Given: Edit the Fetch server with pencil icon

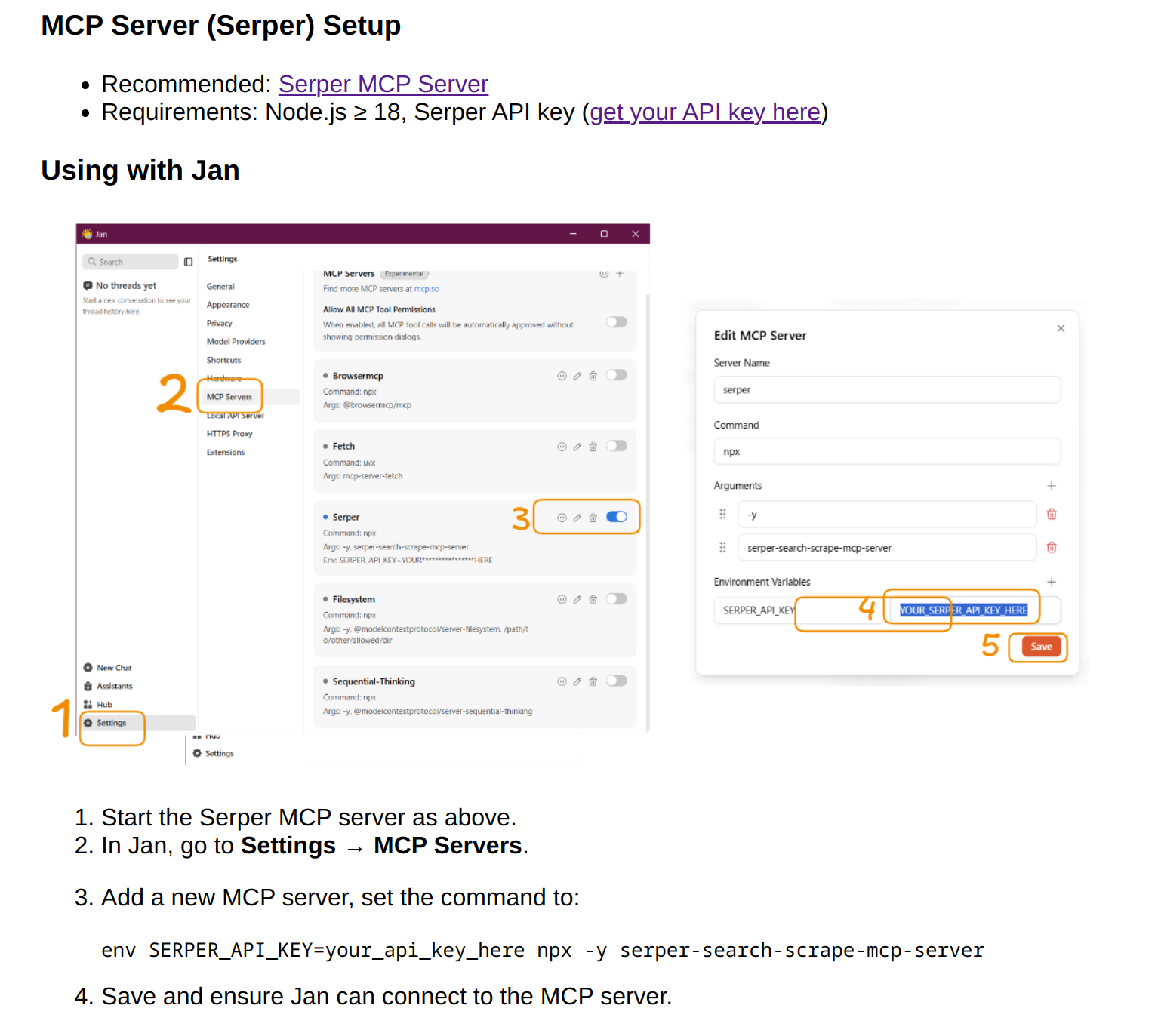Looking at the screenshot, I should 577,447.
